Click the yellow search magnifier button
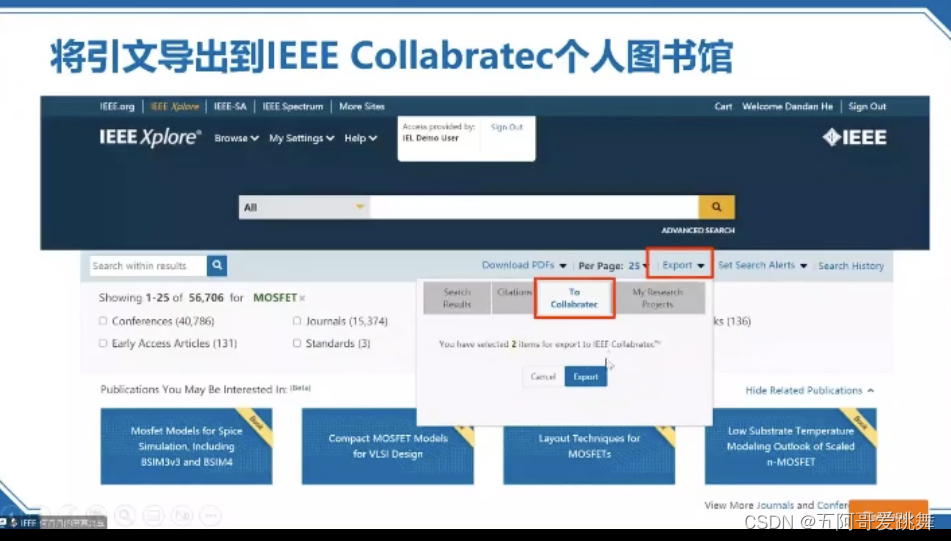This screenshot has height=541, width=951. point(716,207)
